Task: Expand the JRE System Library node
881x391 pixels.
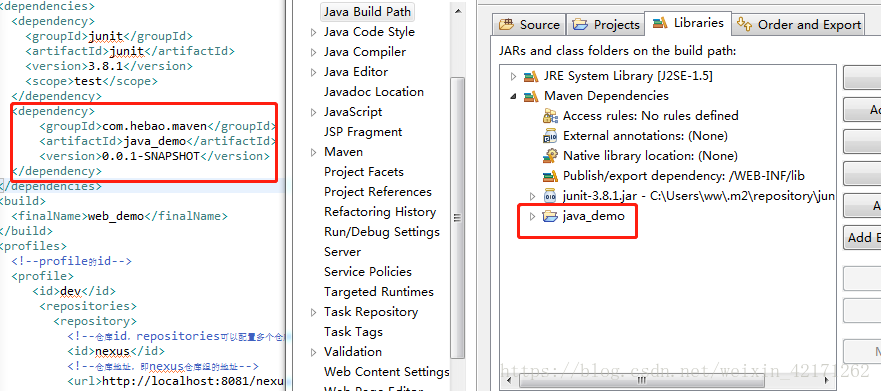Action: pyautogui.click(x=513, y=76)
